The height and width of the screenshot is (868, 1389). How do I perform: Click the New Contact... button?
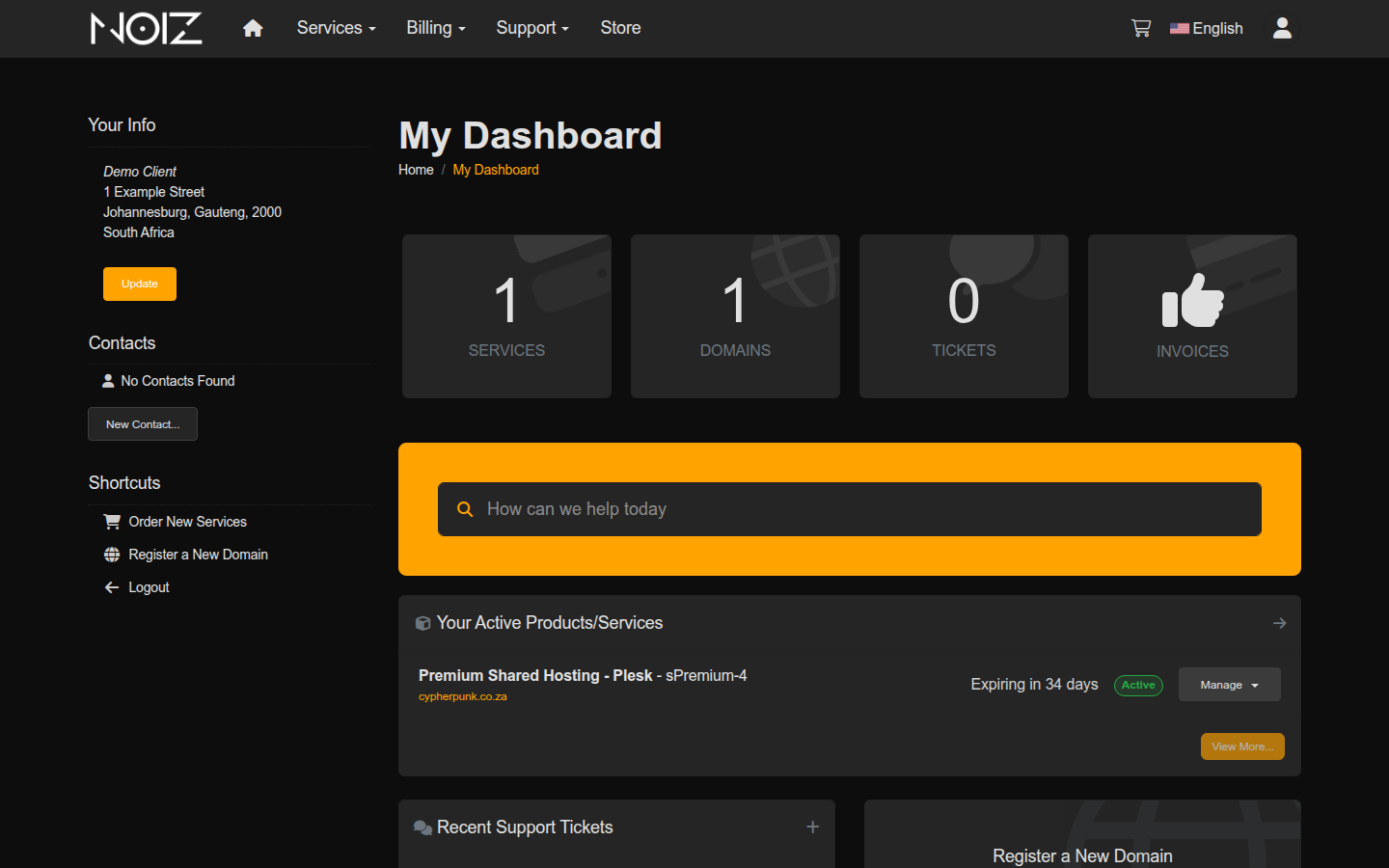coord(143,424)
